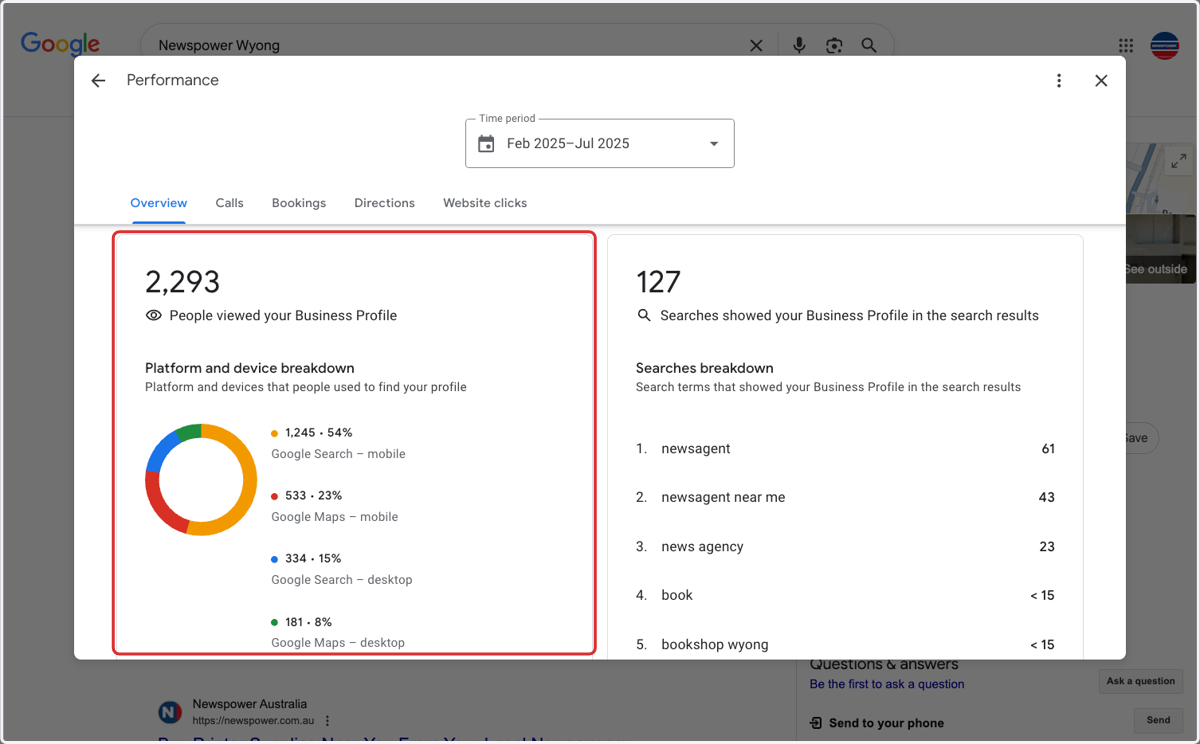
Task: Click the 'news agency' search term
Action: point(702,547)
